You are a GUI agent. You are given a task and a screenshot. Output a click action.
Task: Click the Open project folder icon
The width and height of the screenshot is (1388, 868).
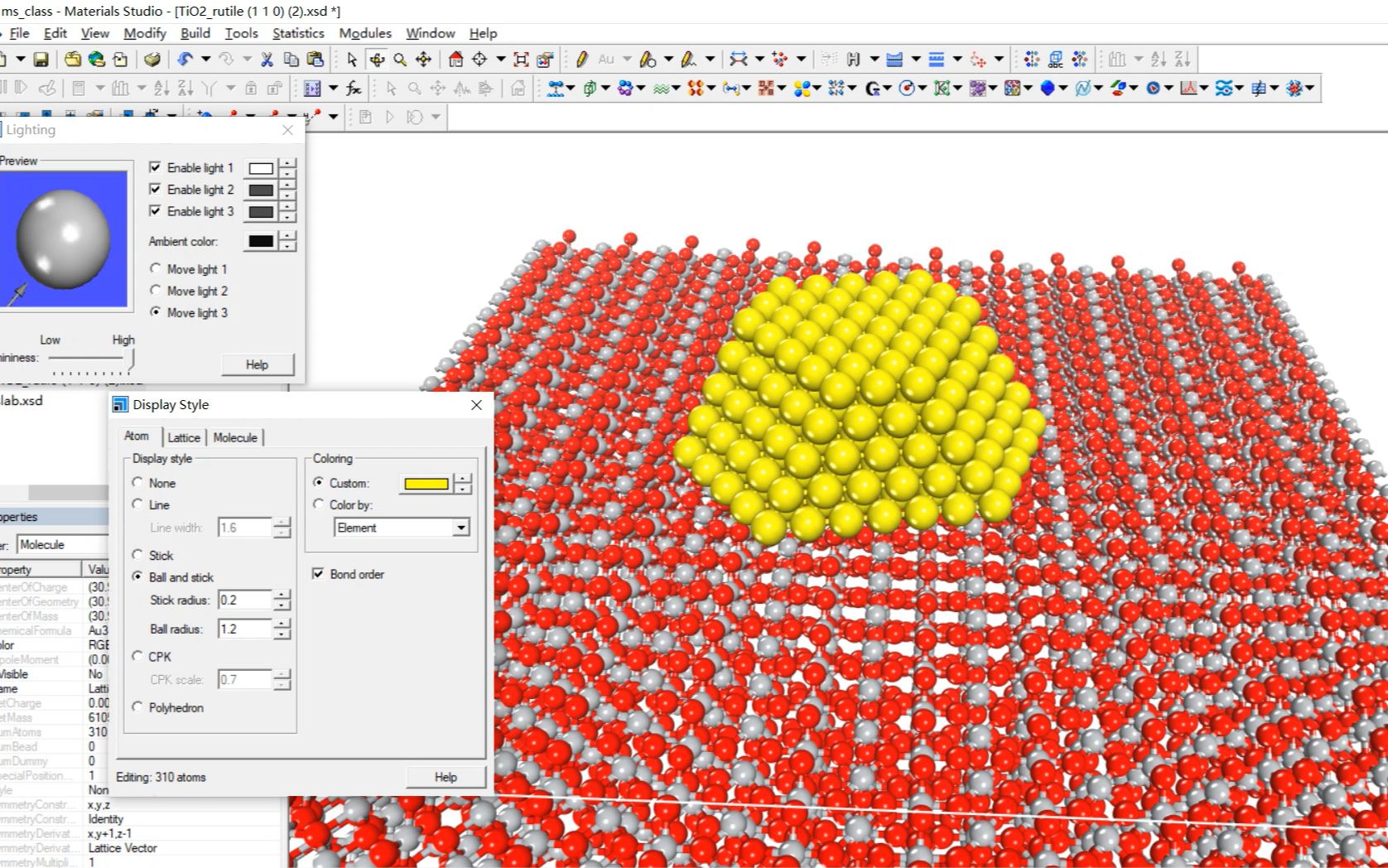(x=73, y=60)
